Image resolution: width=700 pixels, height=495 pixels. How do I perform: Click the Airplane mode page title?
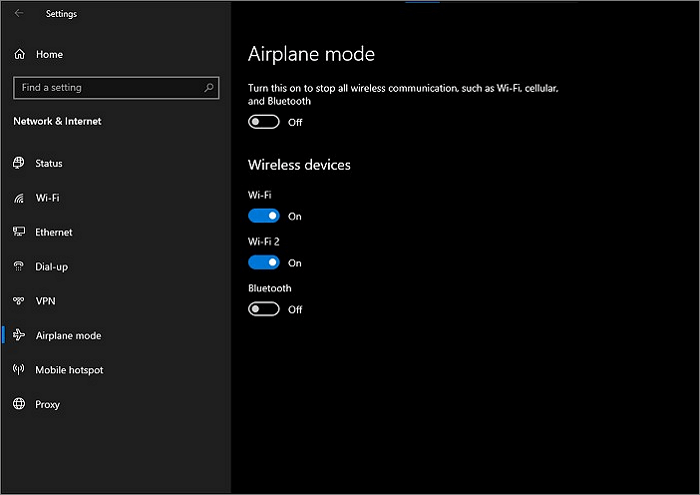[312, 54]
